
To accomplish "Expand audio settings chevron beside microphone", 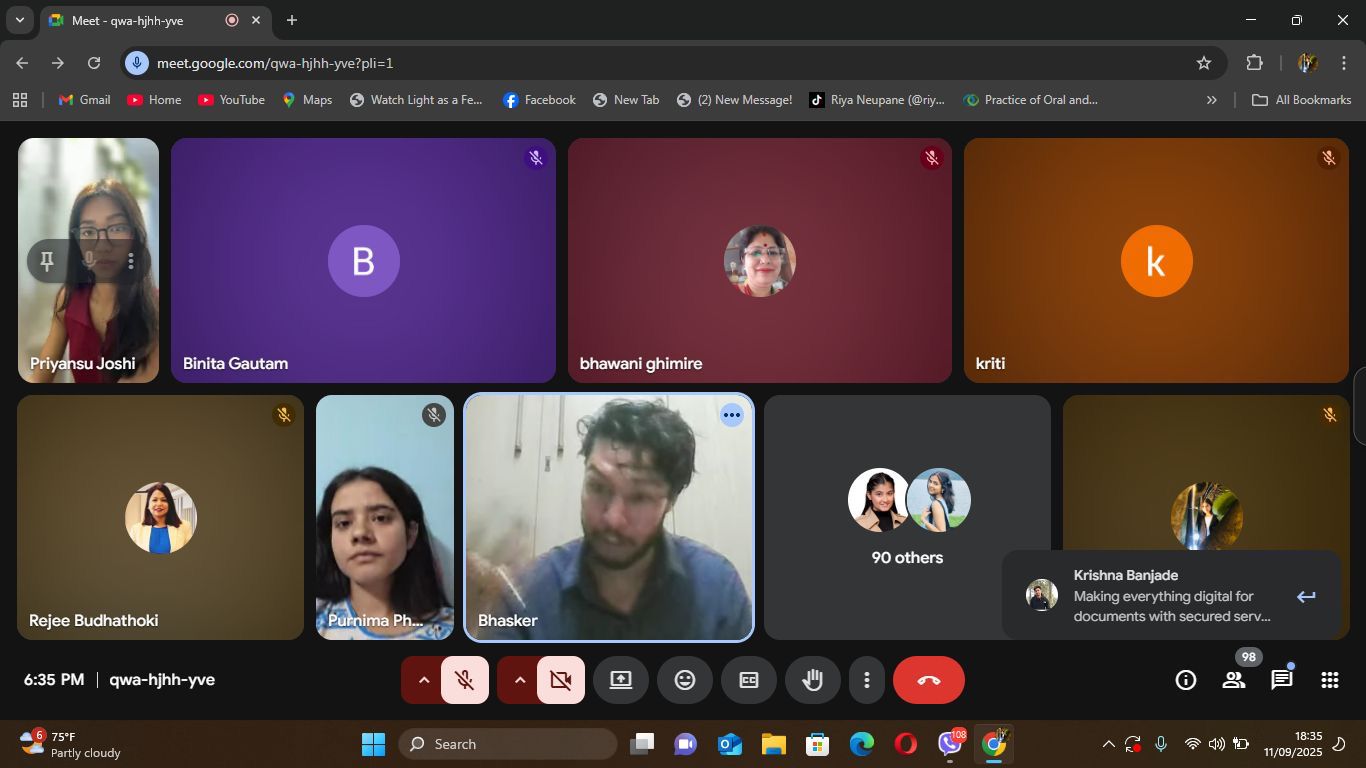I will tap(424, 680).
